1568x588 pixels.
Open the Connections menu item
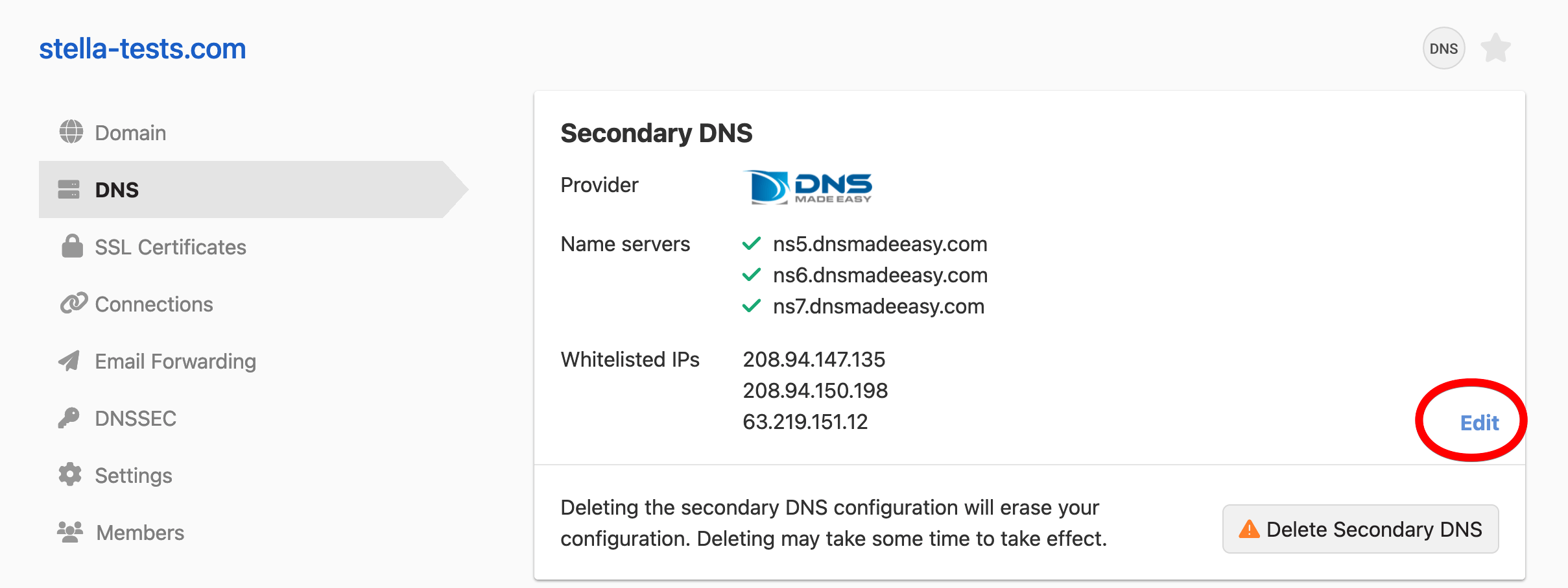pyautogui.click(x=154, y=304)
